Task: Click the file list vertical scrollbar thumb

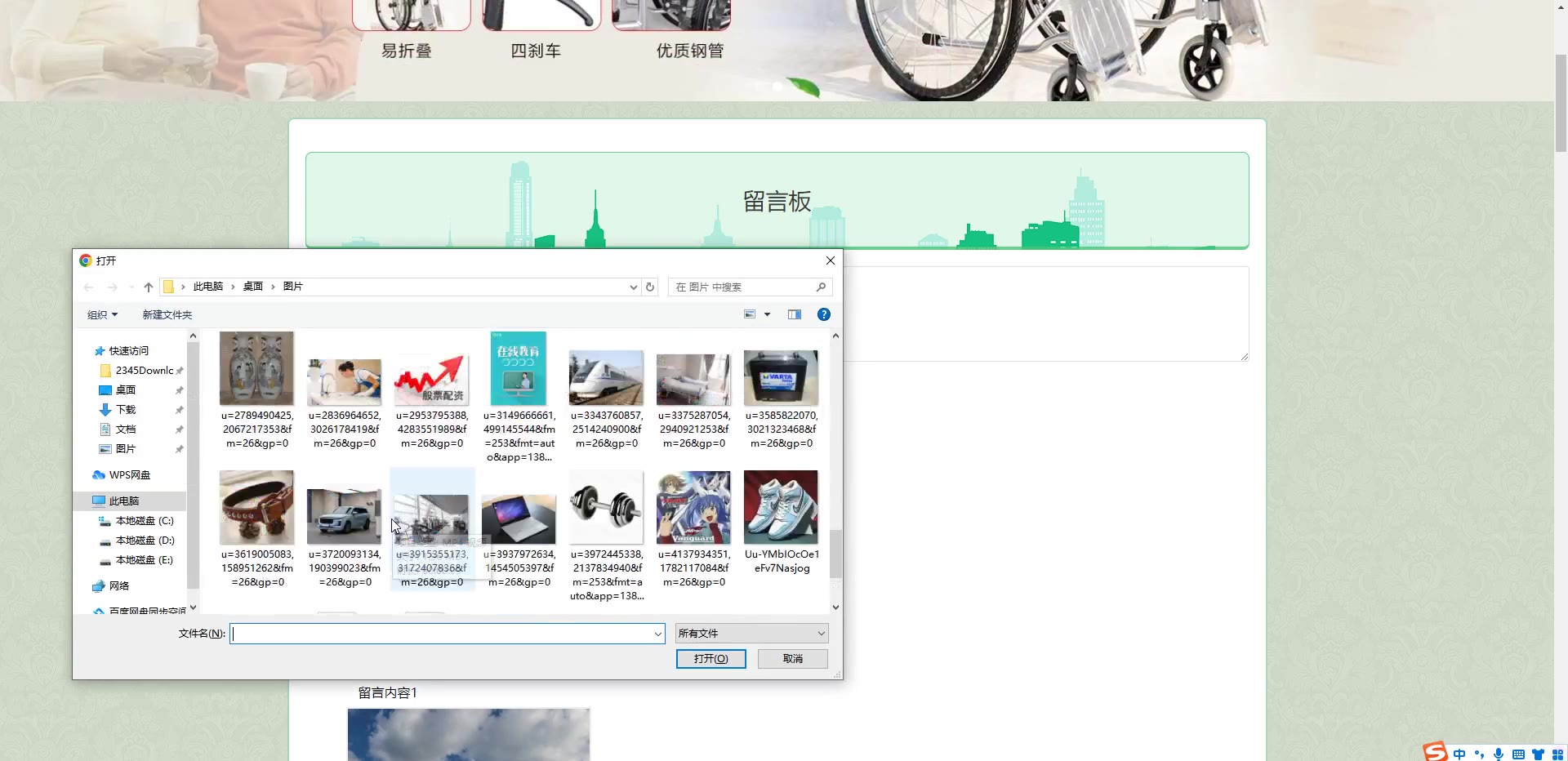Action: [835, 554]
